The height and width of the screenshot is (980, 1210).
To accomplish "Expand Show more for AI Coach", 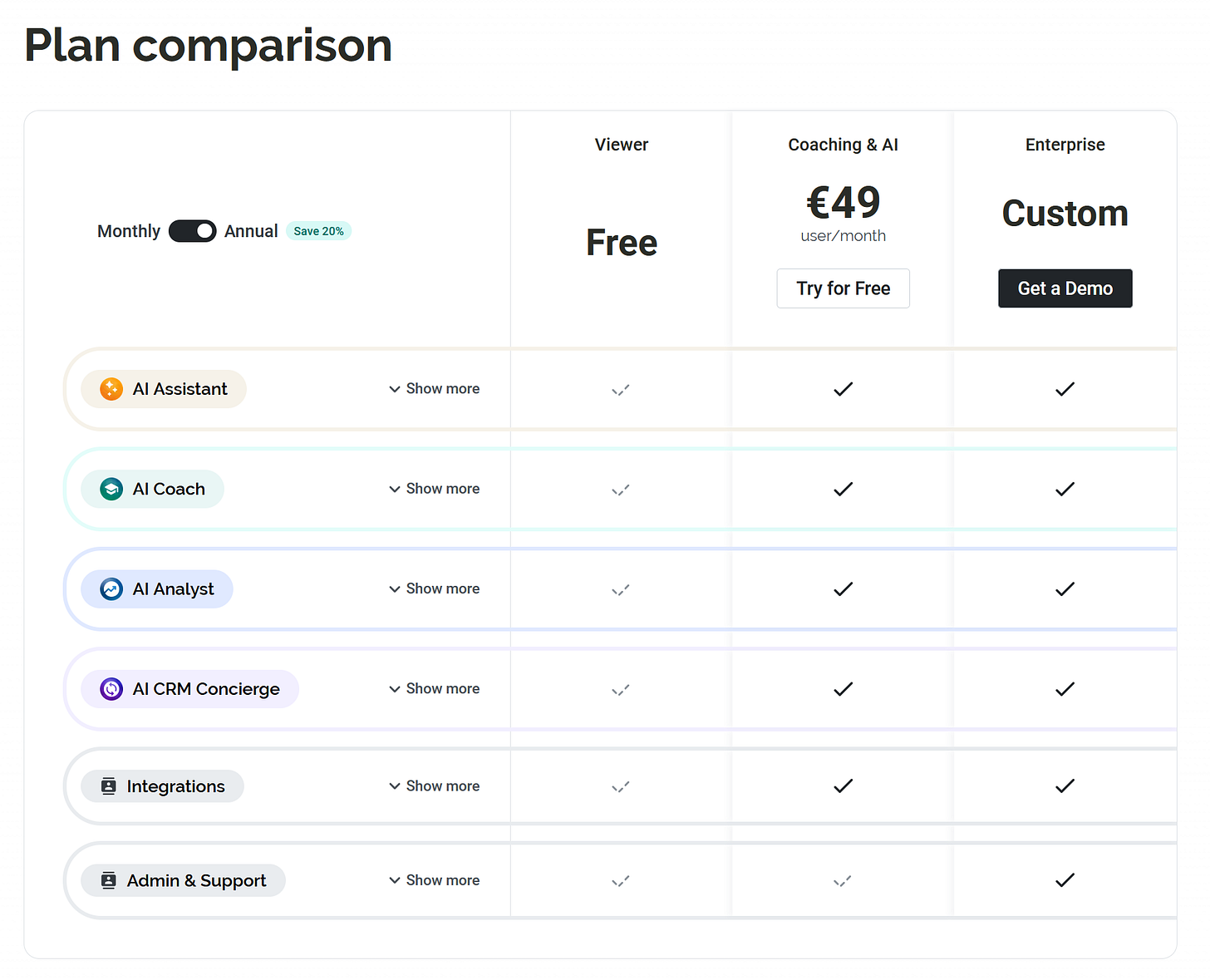I will (435, 489).
